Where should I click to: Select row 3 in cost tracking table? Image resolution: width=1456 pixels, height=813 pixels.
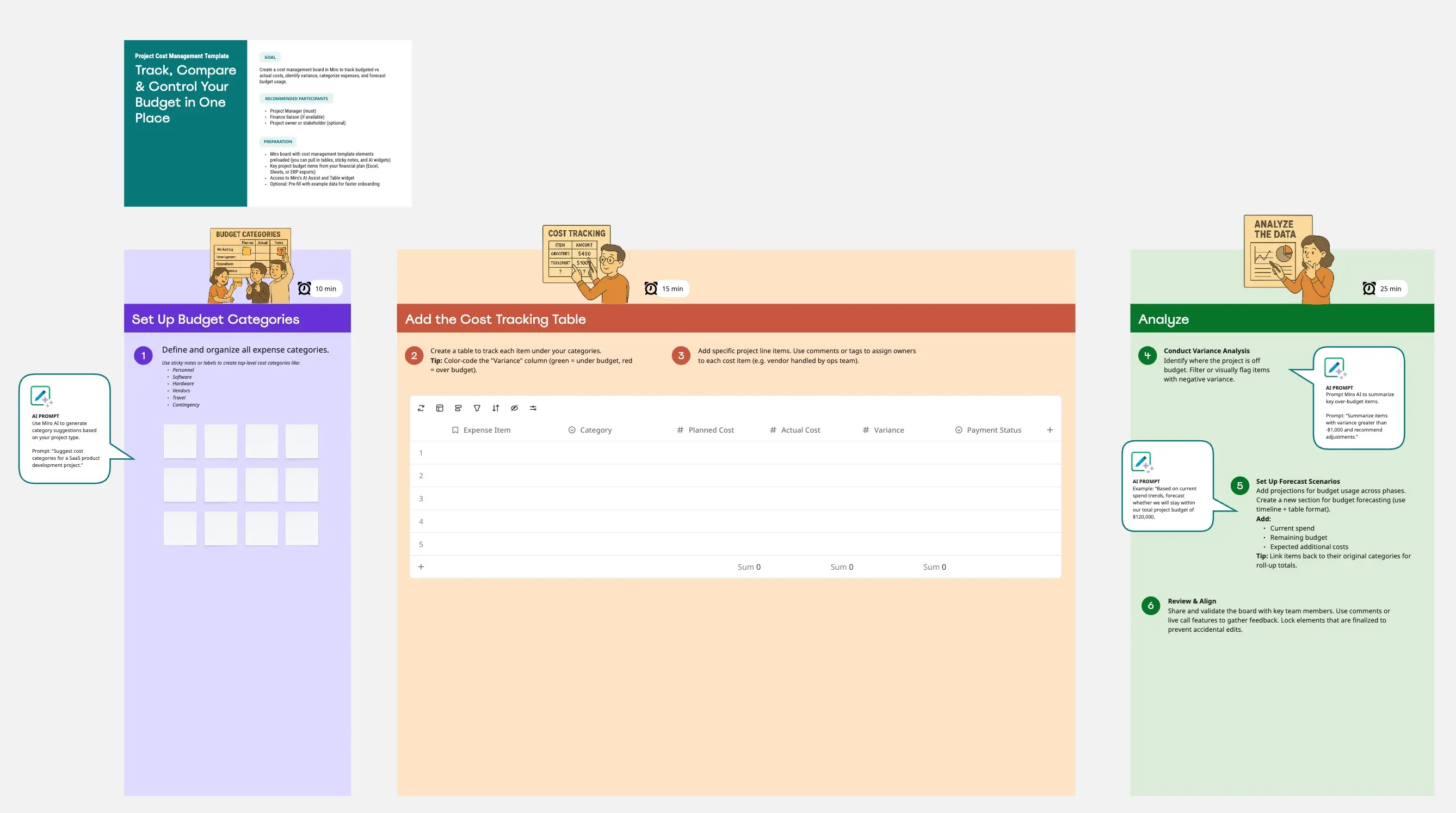421,498
